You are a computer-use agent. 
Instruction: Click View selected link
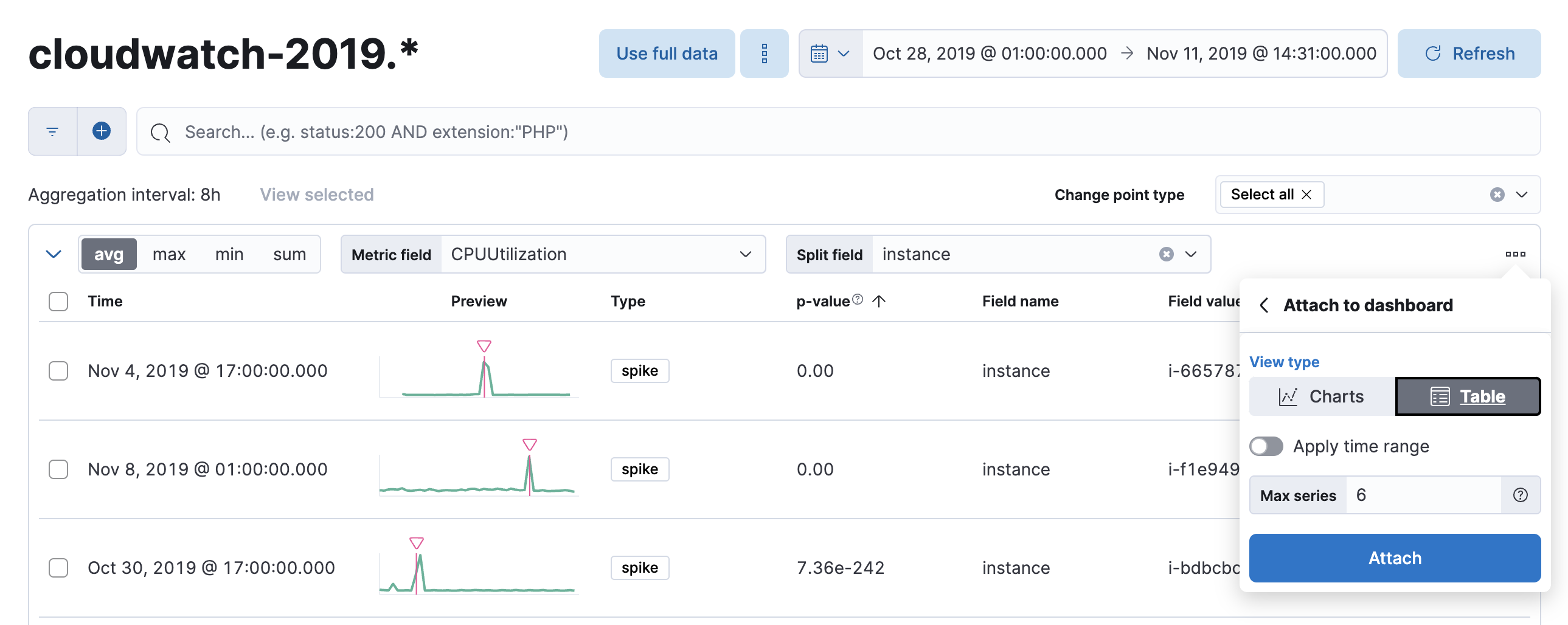pos(316,195)
